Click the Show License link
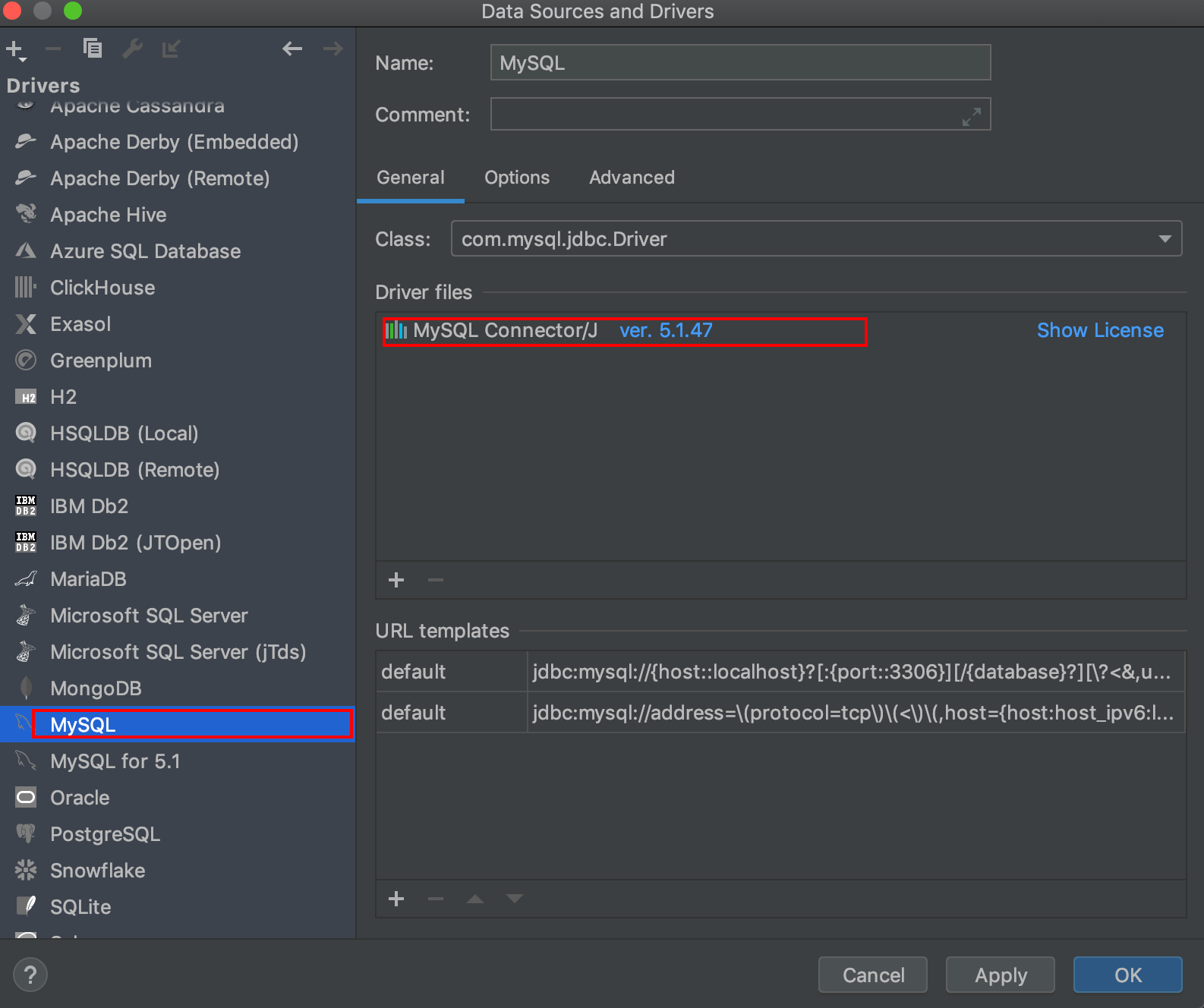 (1100, 330)
